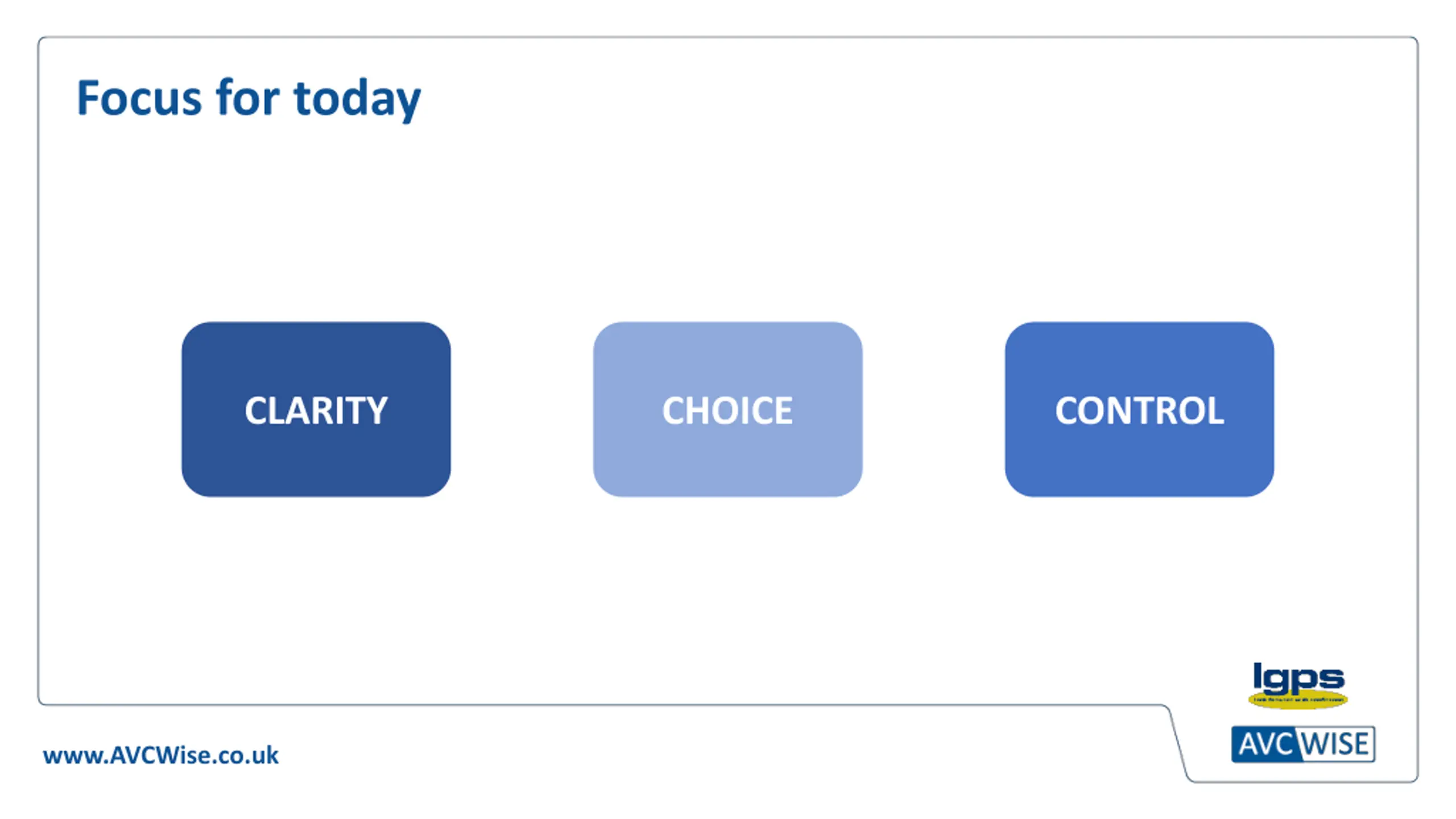Image resolution: width=1456 pixels, height=819 pixels.
Task: Click the white CONTROL text label
Action: click(x=1139, y=411)
